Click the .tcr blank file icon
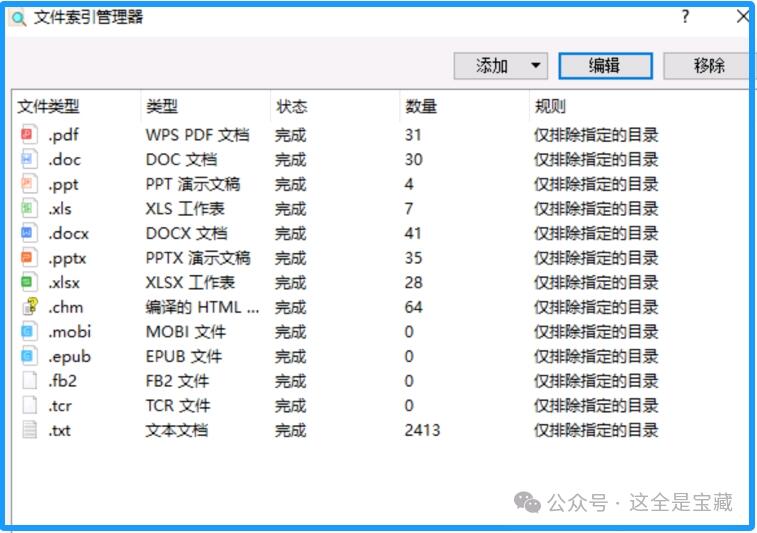Screen dimensions: 757x533 29,405
